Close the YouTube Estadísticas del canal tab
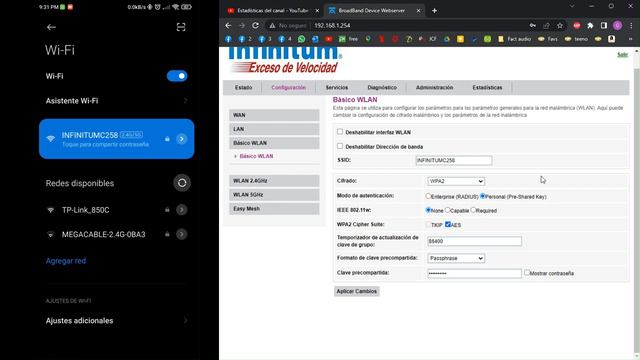 [317, 11]
